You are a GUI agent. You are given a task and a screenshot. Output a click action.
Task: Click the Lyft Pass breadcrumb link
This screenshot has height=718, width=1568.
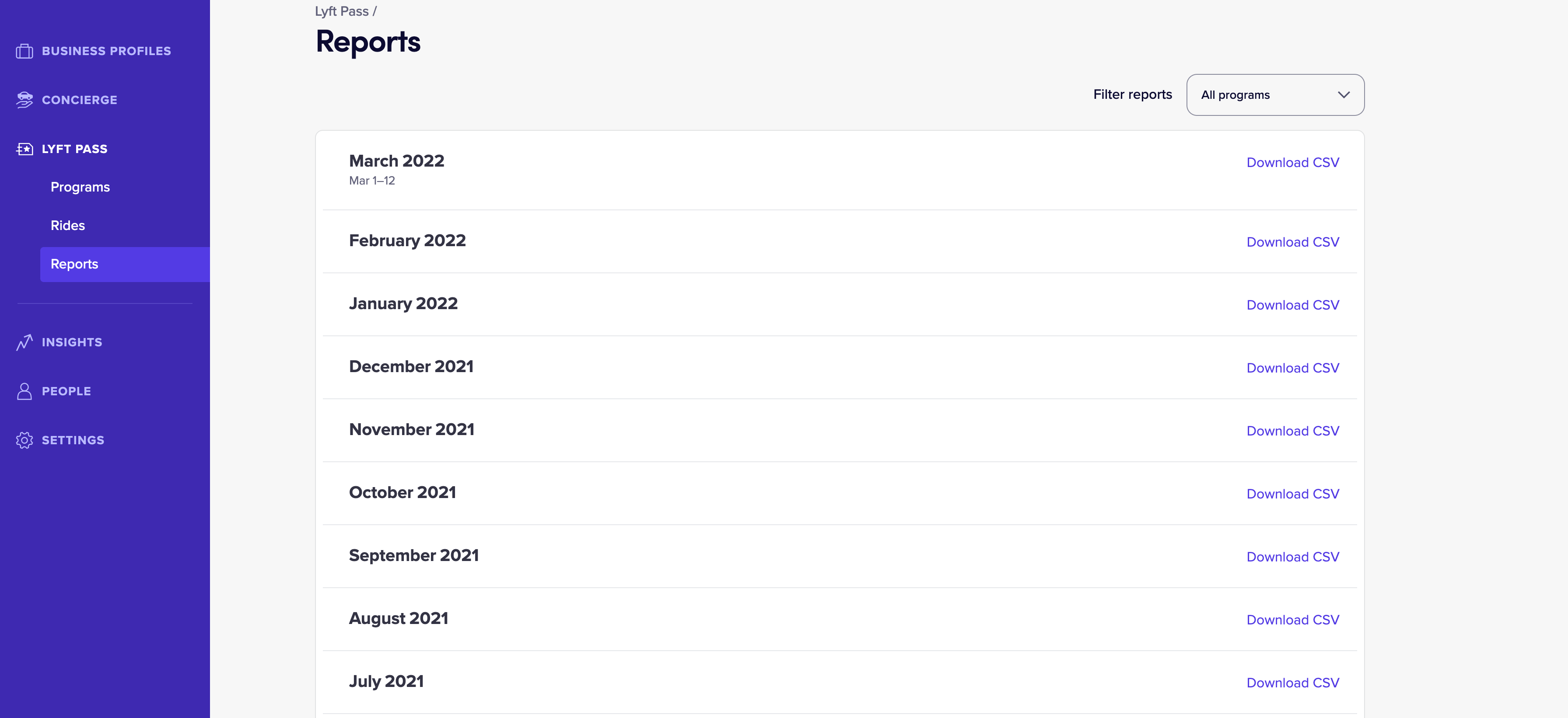click(342, 11)
